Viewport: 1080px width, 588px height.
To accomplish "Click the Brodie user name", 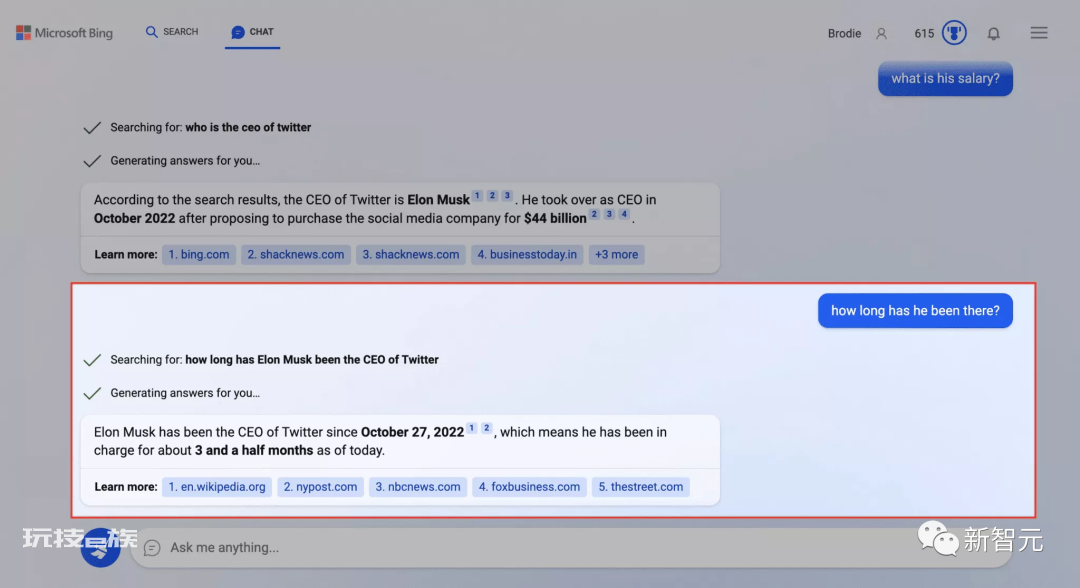I will [x=844, y=33].
